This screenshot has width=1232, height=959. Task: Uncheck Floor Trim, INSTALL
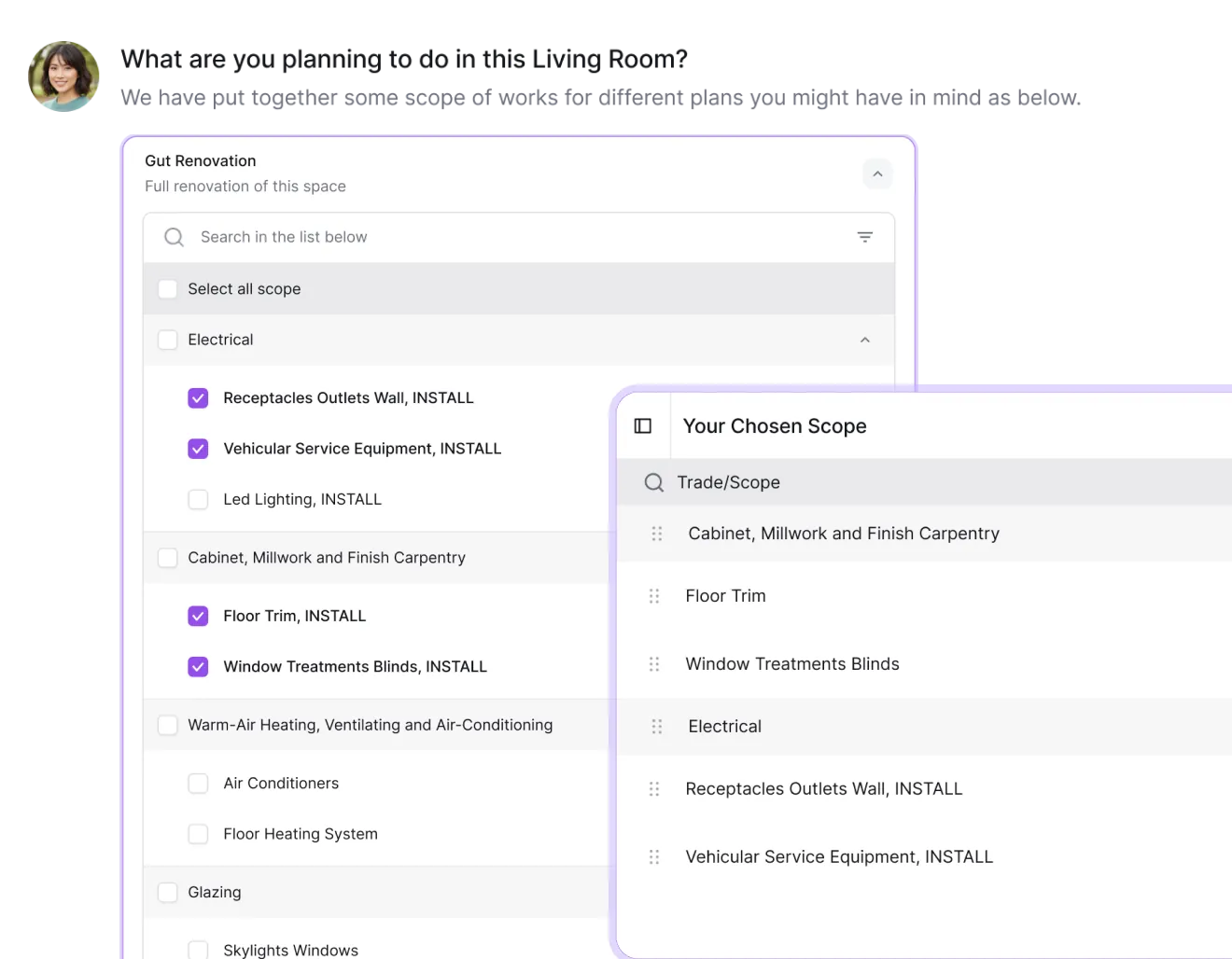coord(198,616)
